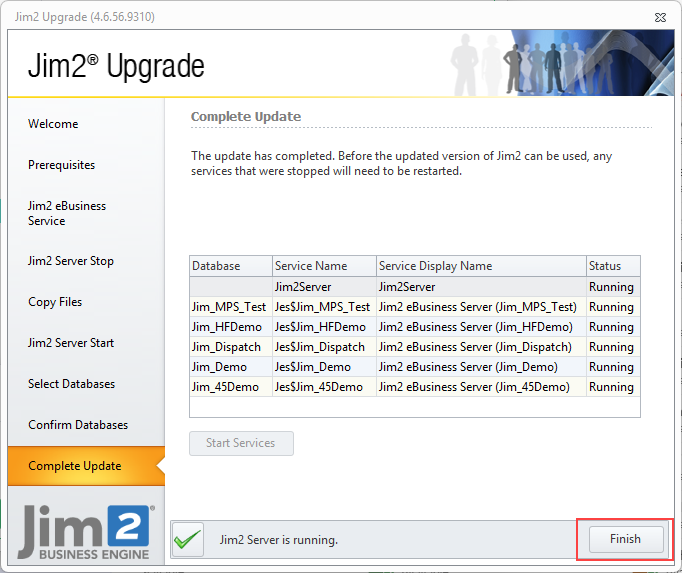Click the Jim_45Demo database cell

pyautogui.click(x=231, y=387)
